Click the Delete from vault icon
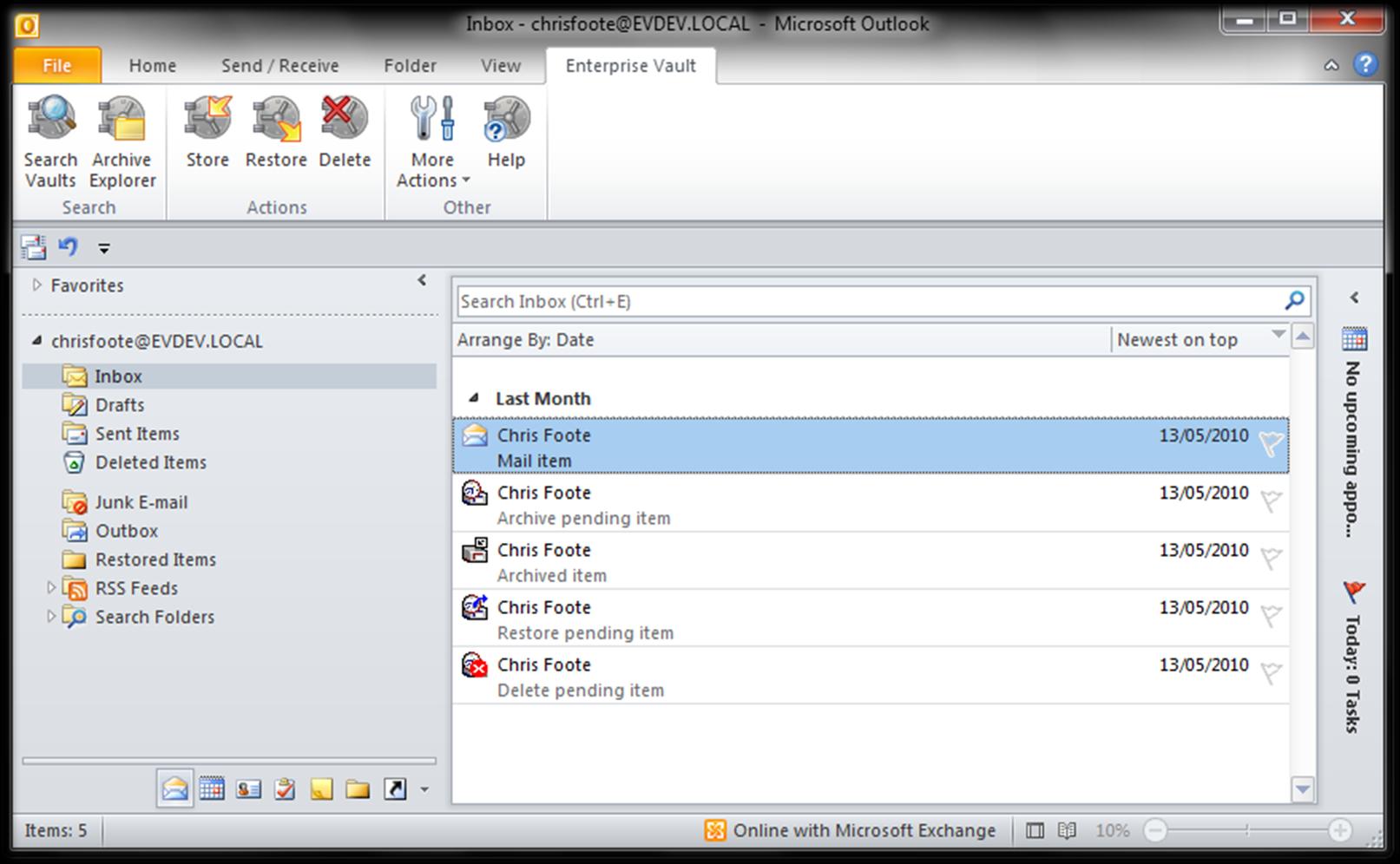 coord(345,133)
